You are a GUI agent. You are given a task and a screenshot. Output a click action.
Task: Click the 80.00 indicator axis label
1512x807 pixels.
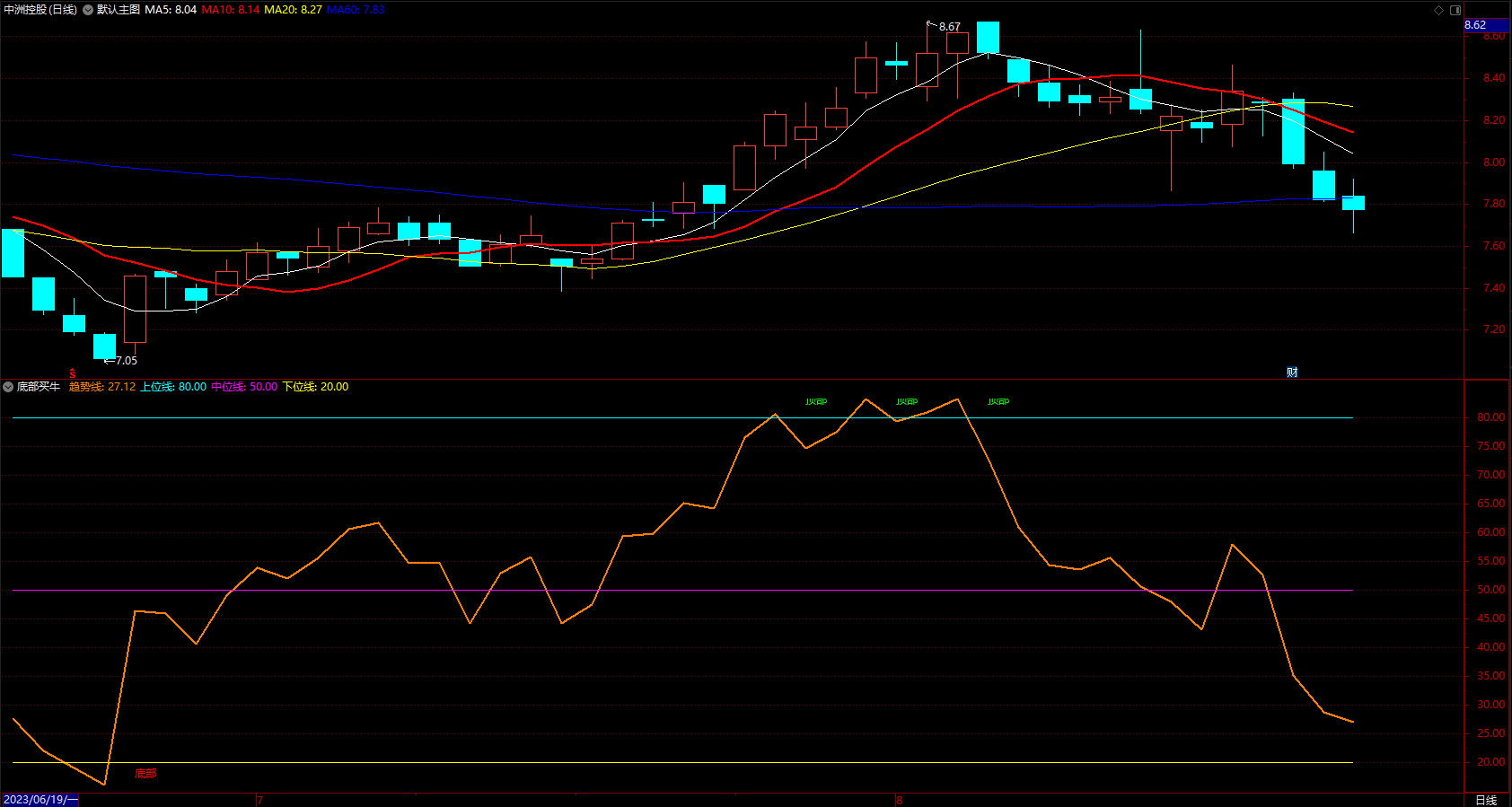1490,417
